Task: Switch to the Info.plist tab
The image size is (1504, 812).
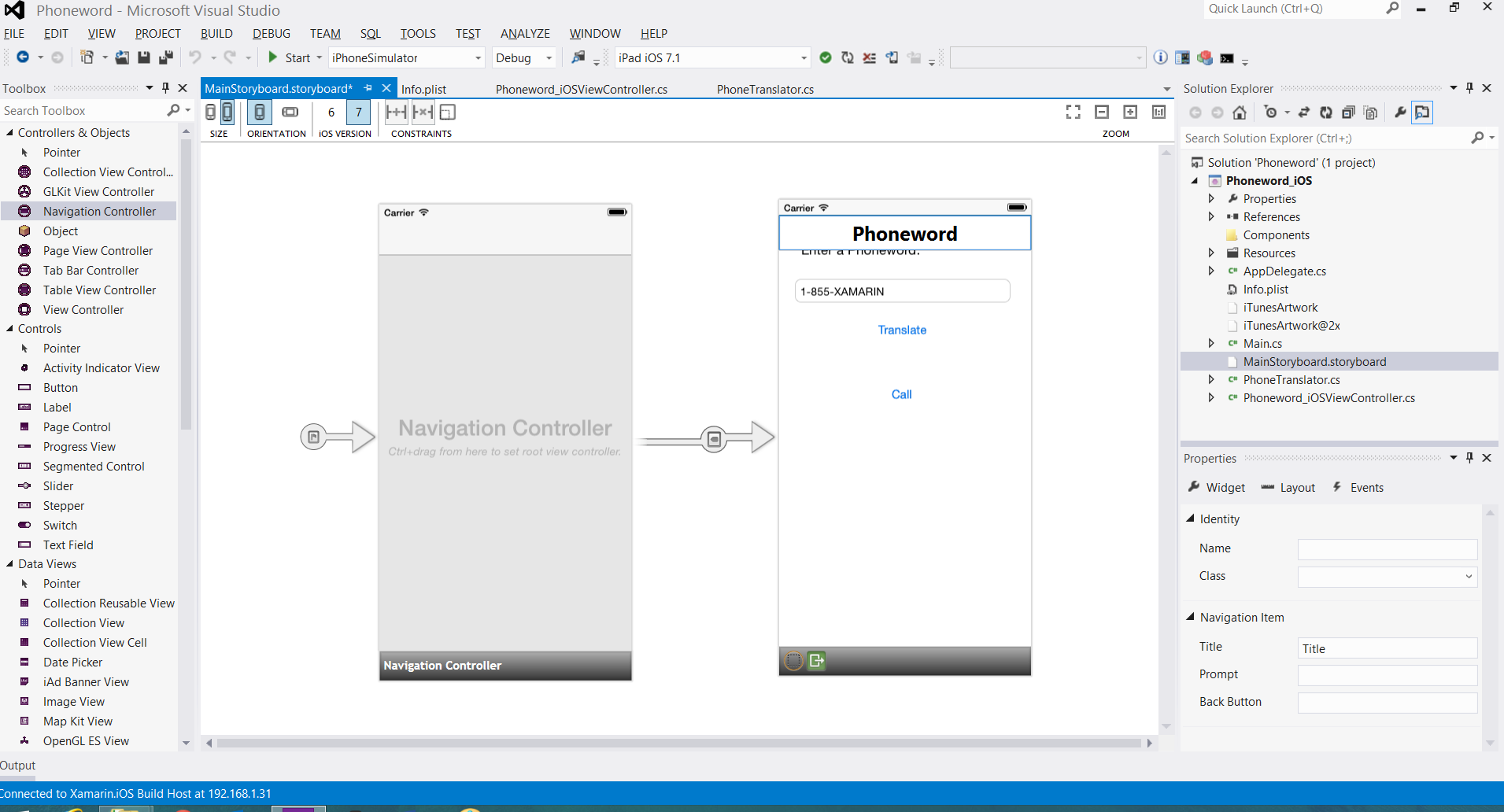Action: 423,89
